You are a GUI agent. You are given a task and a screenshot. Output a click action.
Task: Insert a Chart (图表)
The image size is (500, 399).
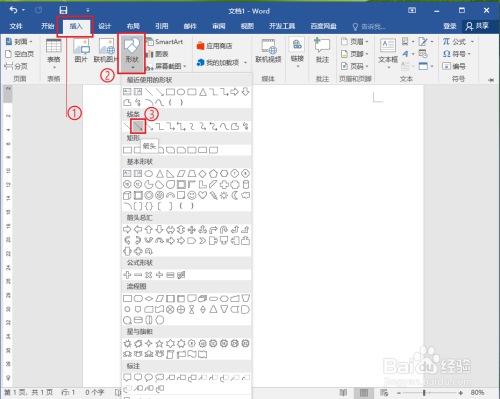pos(157,54)
